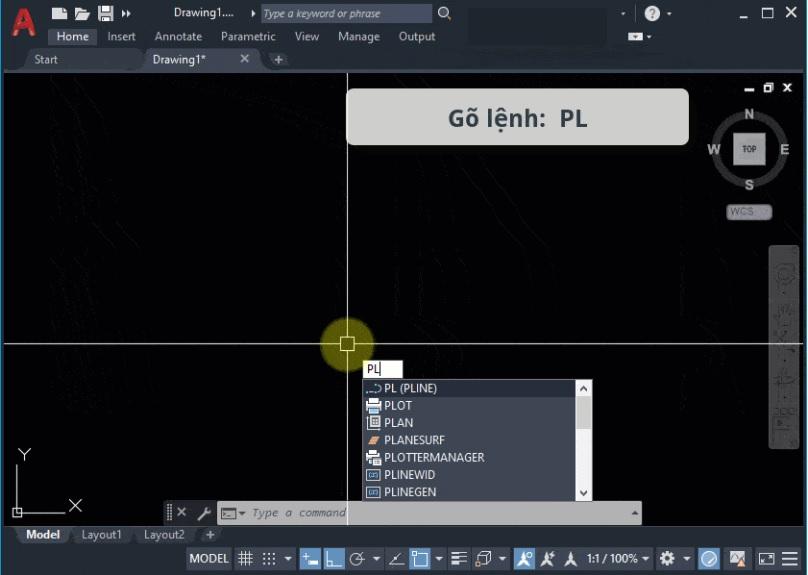
Task: Switch to the Layout1 tab
Action: click(x=101, y=535)
